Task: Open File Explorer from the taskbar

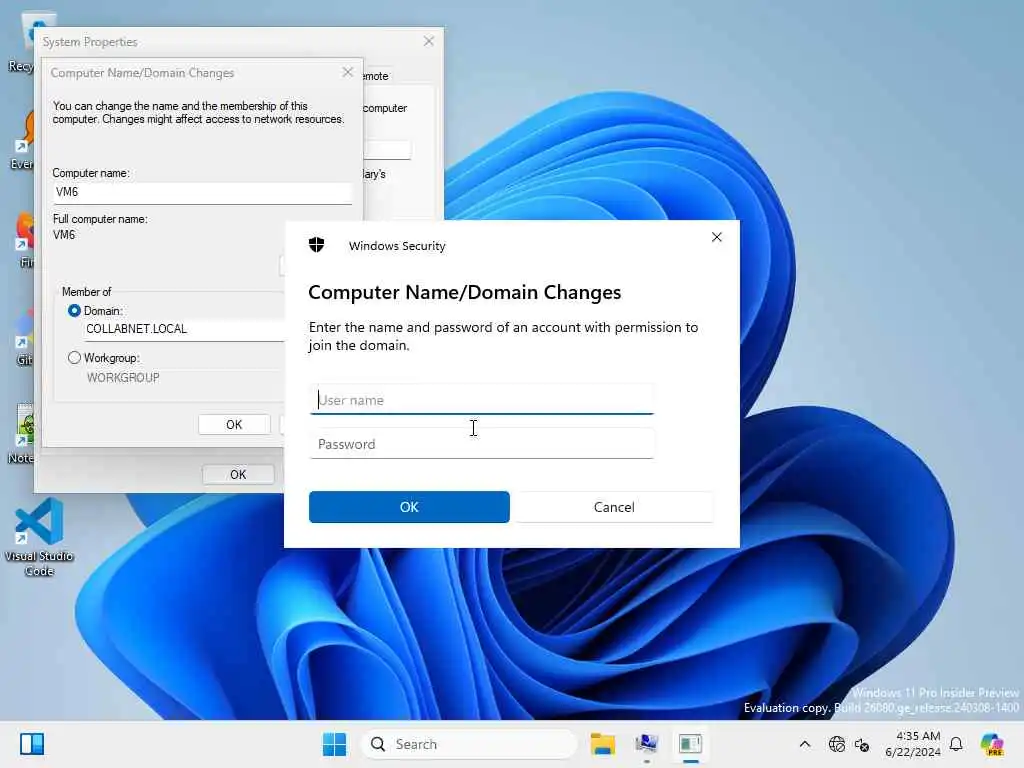Action: click(603, 744)
